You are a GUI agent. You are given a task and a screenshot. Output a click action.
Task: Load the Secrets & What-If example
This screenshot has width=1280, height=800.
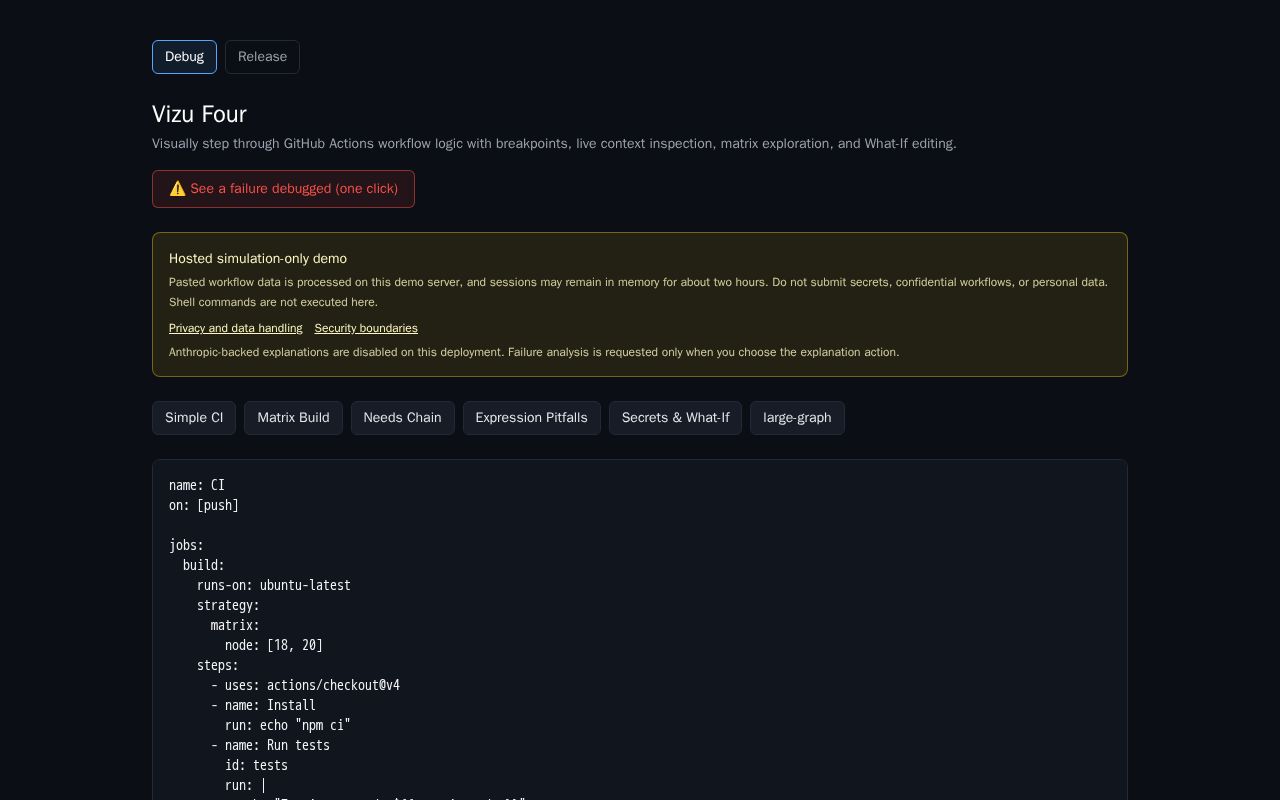coord(675,418)
